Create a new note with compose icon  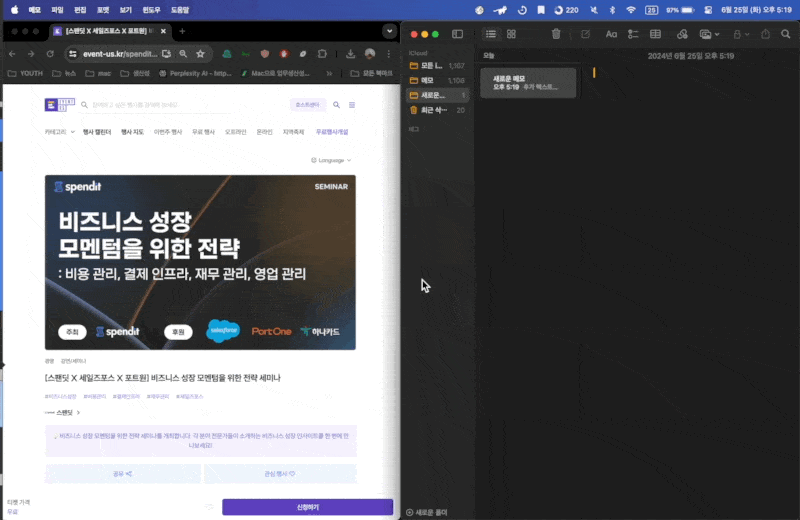coord(585,34)
